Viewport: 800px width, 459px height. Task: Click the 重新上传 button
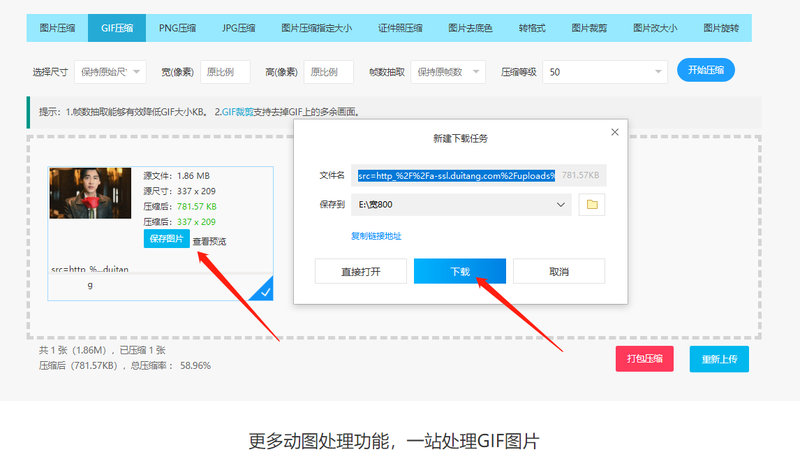tap(719, 359)
